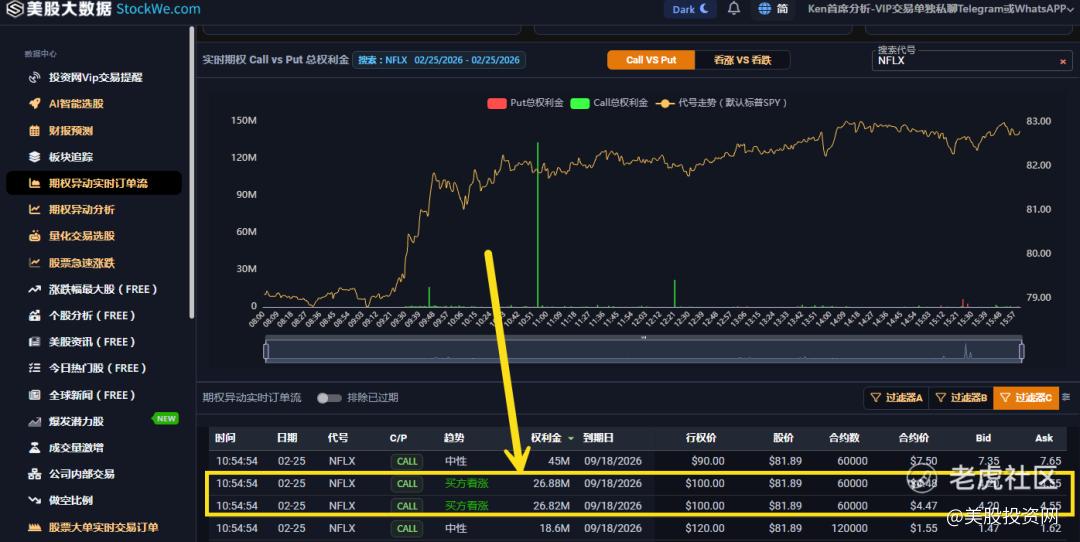Click the 股票急速涨跌 icon
The image size is (1080, 542).
click(x=34, y=262)
